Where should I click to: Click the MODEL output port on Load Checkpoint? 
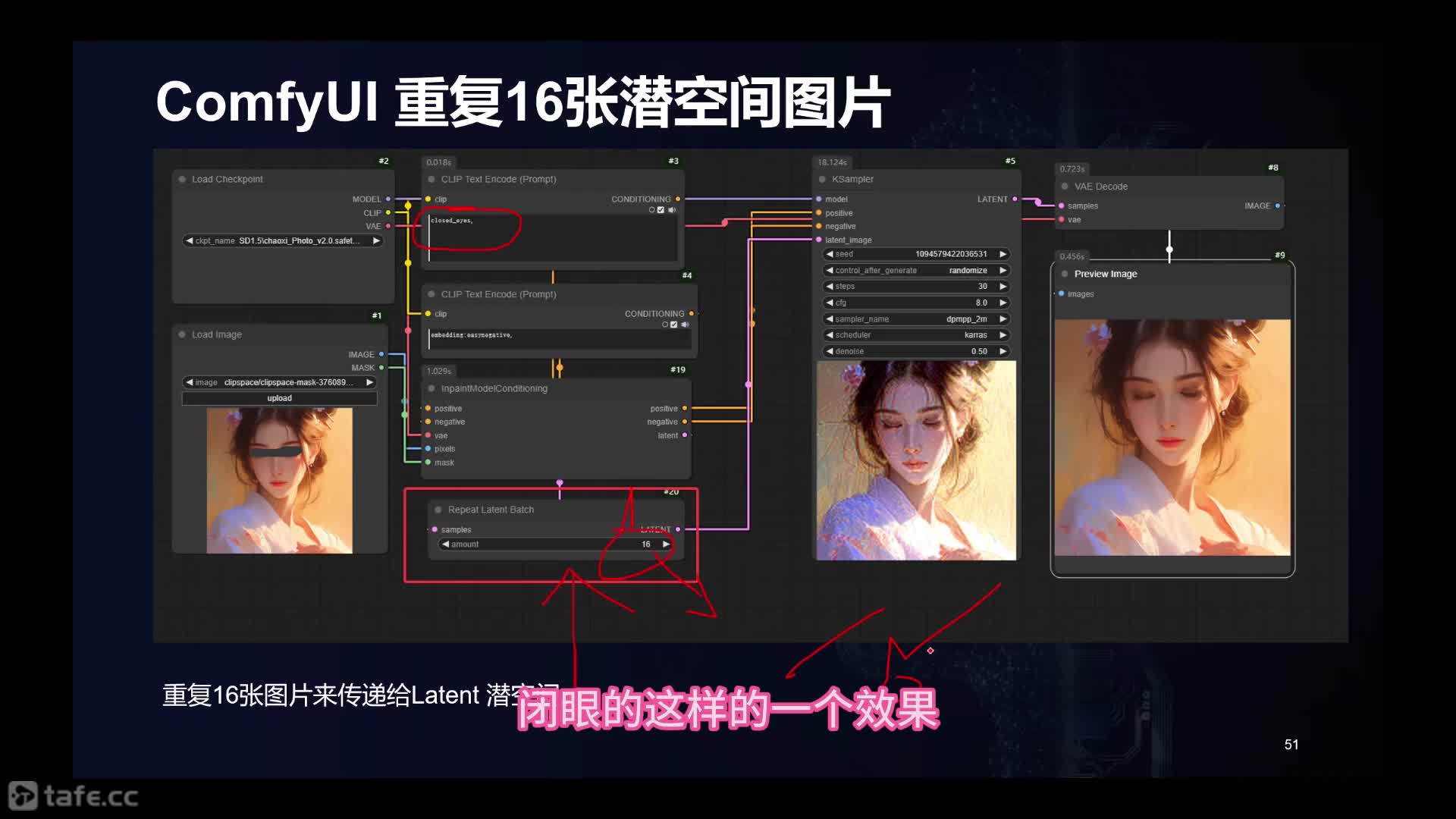tap(388, 199)
